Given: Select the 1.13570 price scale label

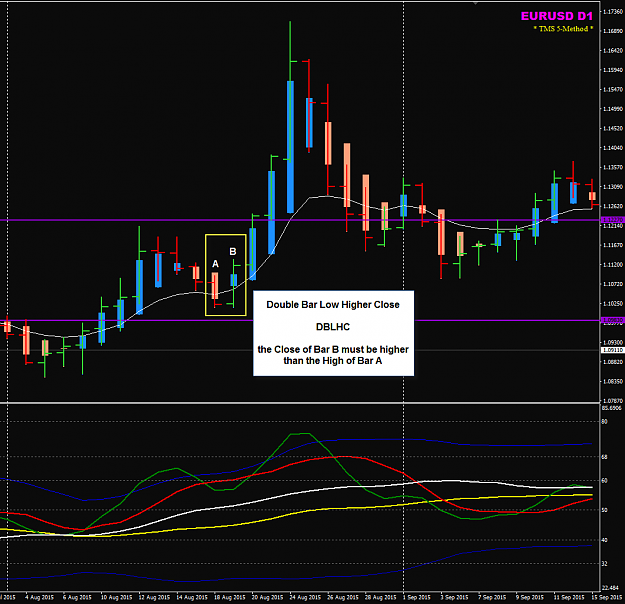Looking at the screenshot, I should [x=613, y=167].
